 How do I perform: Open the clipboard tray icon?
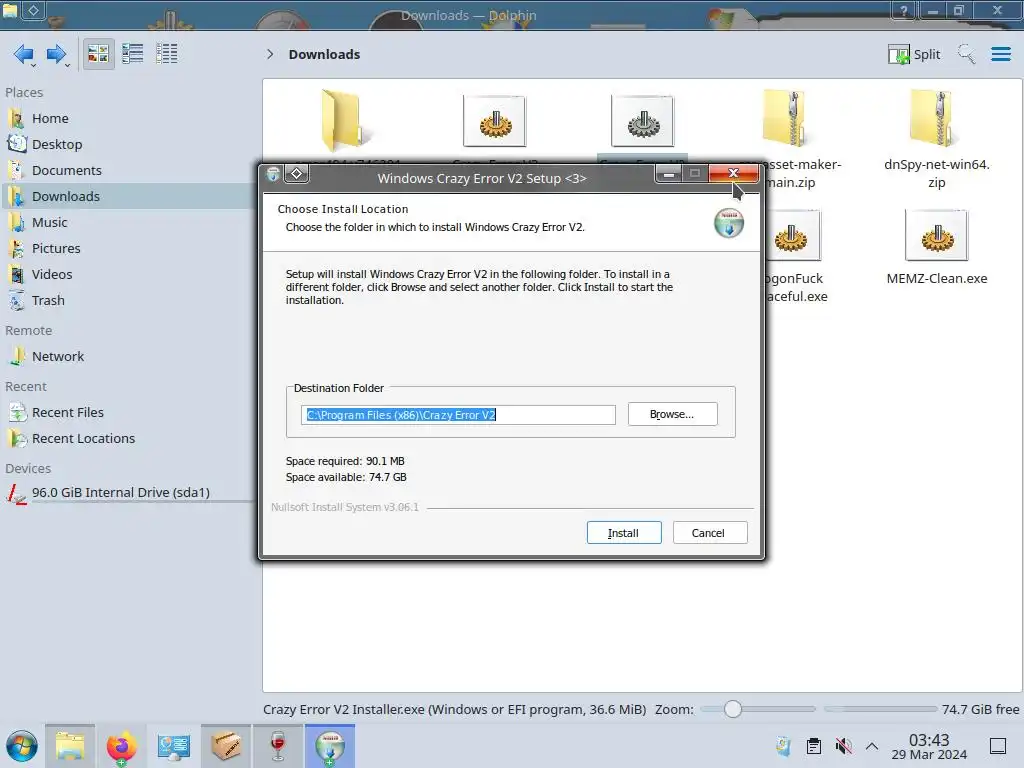click(x=814, y=746)
